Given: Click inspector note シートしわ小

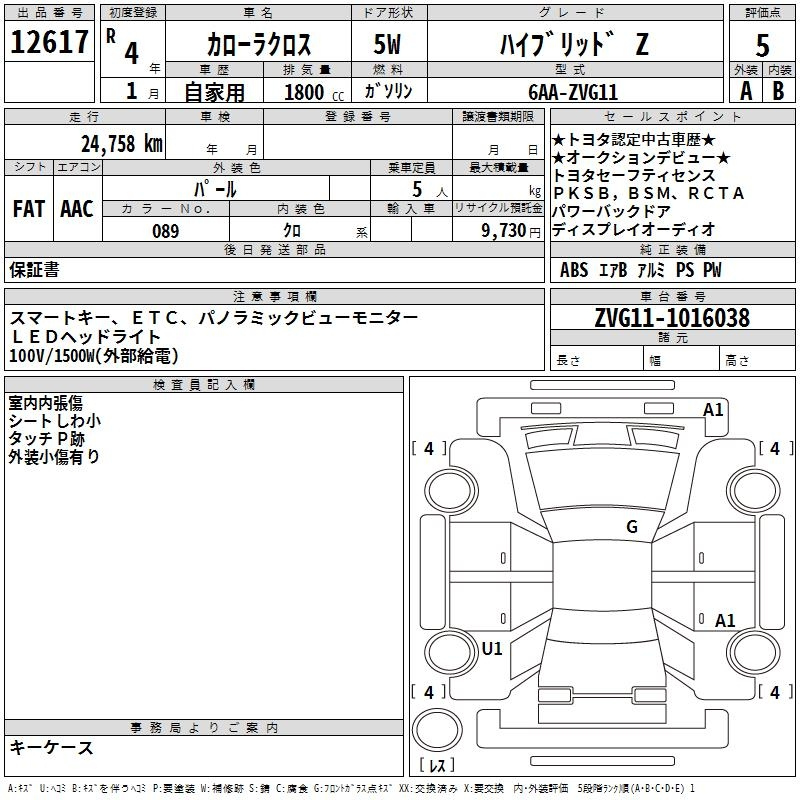Looking at the screenshot, I should [x=55, y=421].
